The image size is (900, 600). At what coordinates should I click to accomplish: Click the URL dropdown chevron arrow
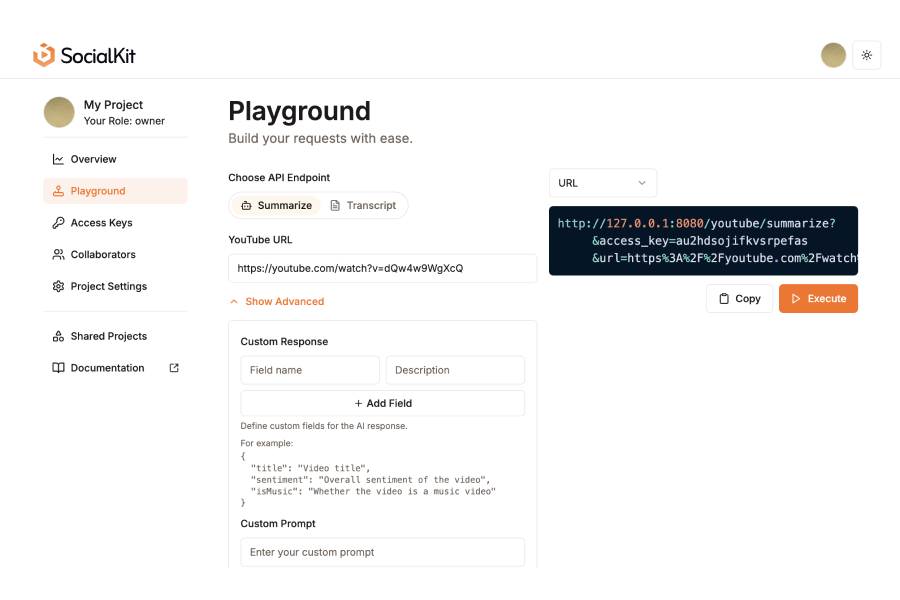pos(642,183)
